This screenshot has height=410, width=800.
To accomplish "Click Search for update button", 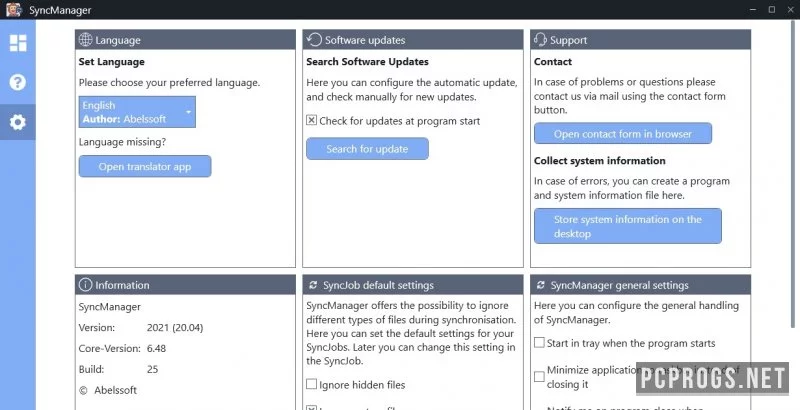I will point(367,149).
